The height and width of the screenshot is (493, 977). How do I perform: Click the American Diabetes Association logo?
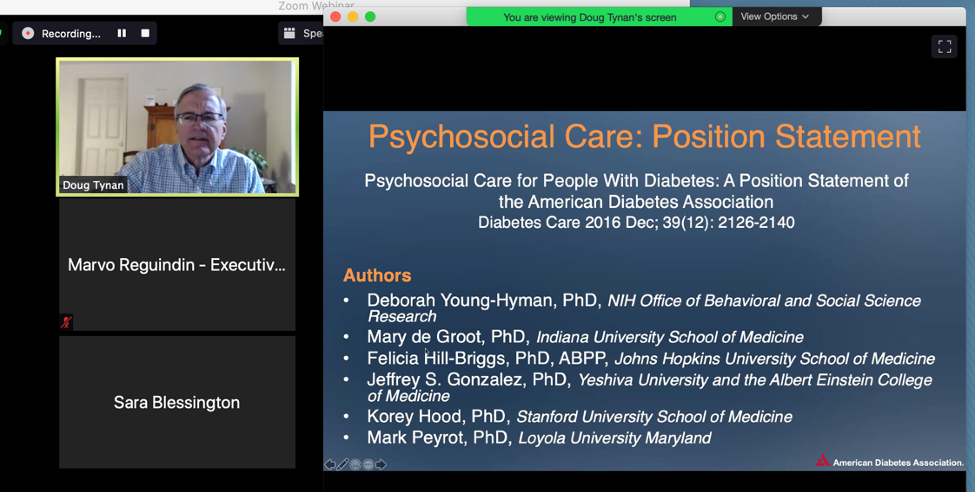point(890,462)
